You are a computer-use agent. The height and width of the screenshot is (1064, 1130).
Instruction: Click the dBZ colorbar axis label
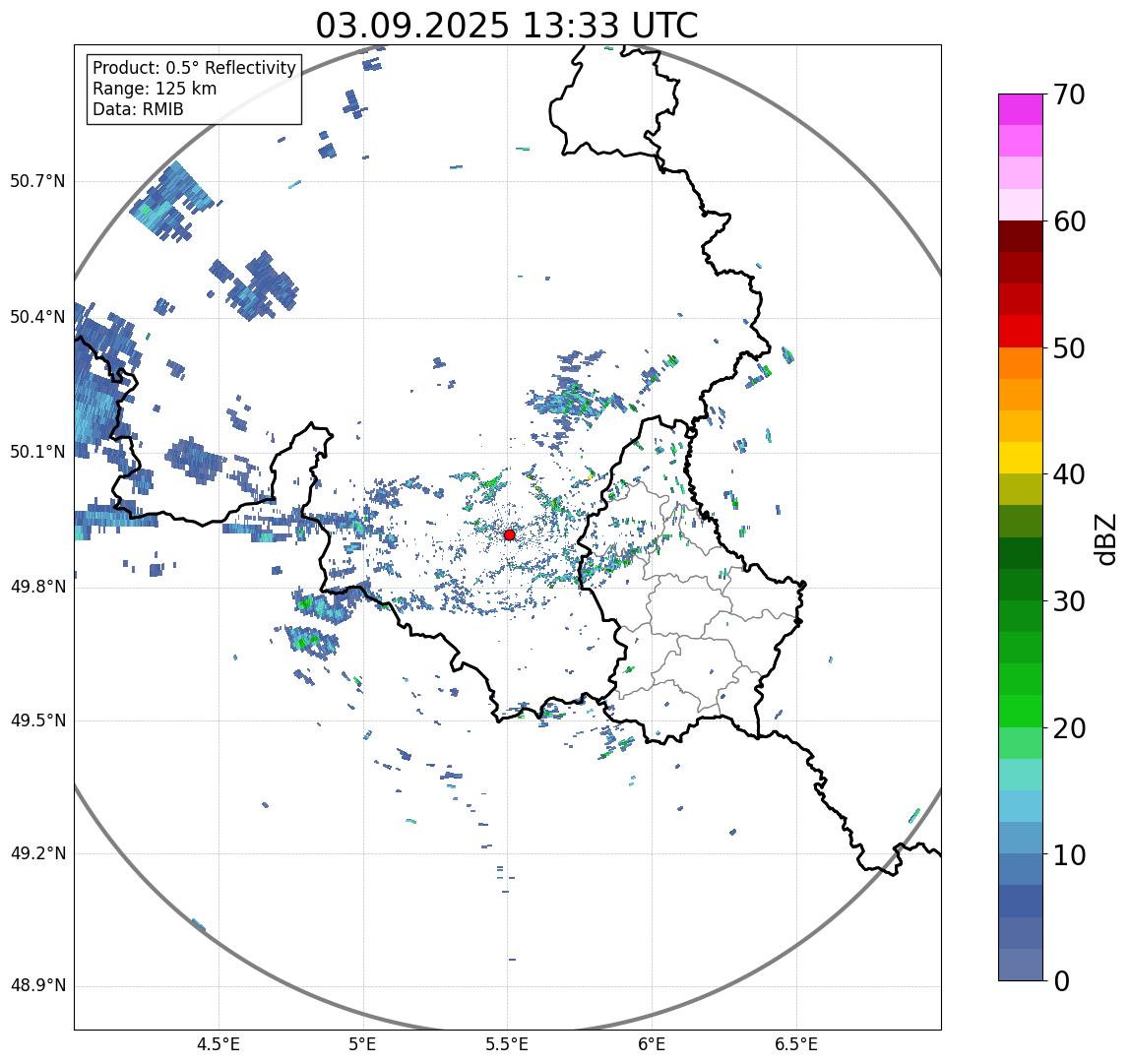tap(1104, 538)
